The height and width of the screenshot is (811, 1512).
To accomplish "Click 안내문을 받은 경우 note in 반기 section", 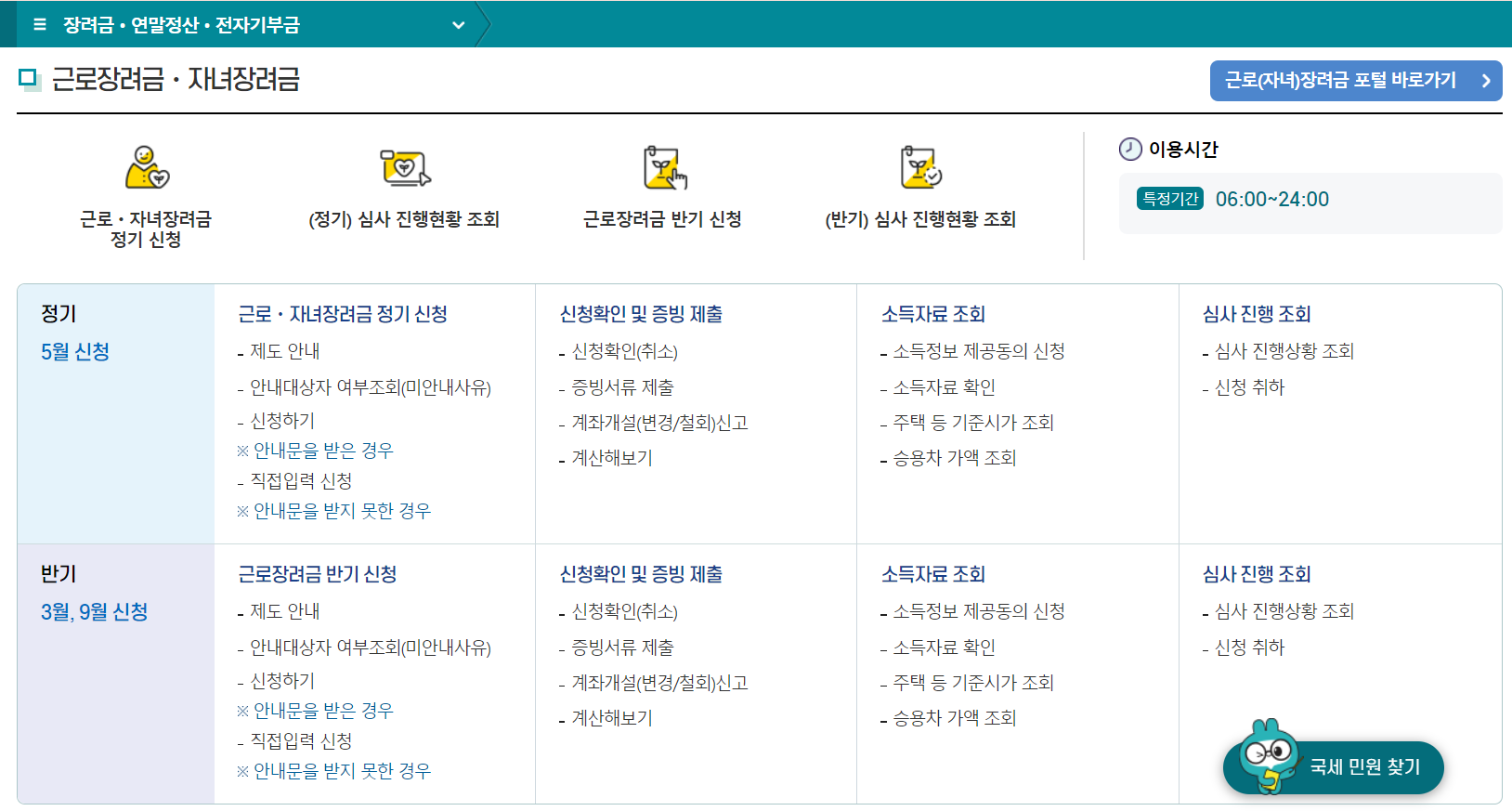I will tap(315, 711).
